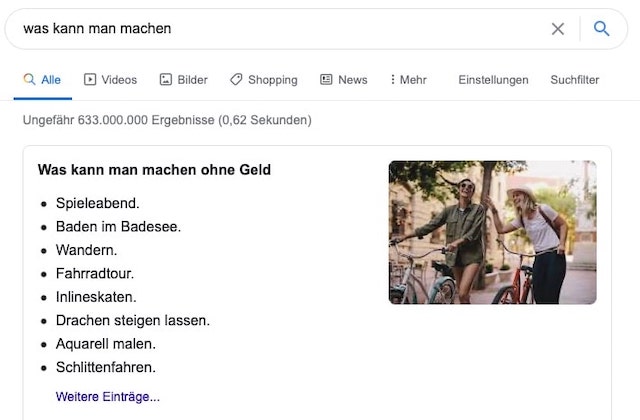Click the Weitere Einträge link
This screenshot has height=420, width=640.
tap(108, 397)
